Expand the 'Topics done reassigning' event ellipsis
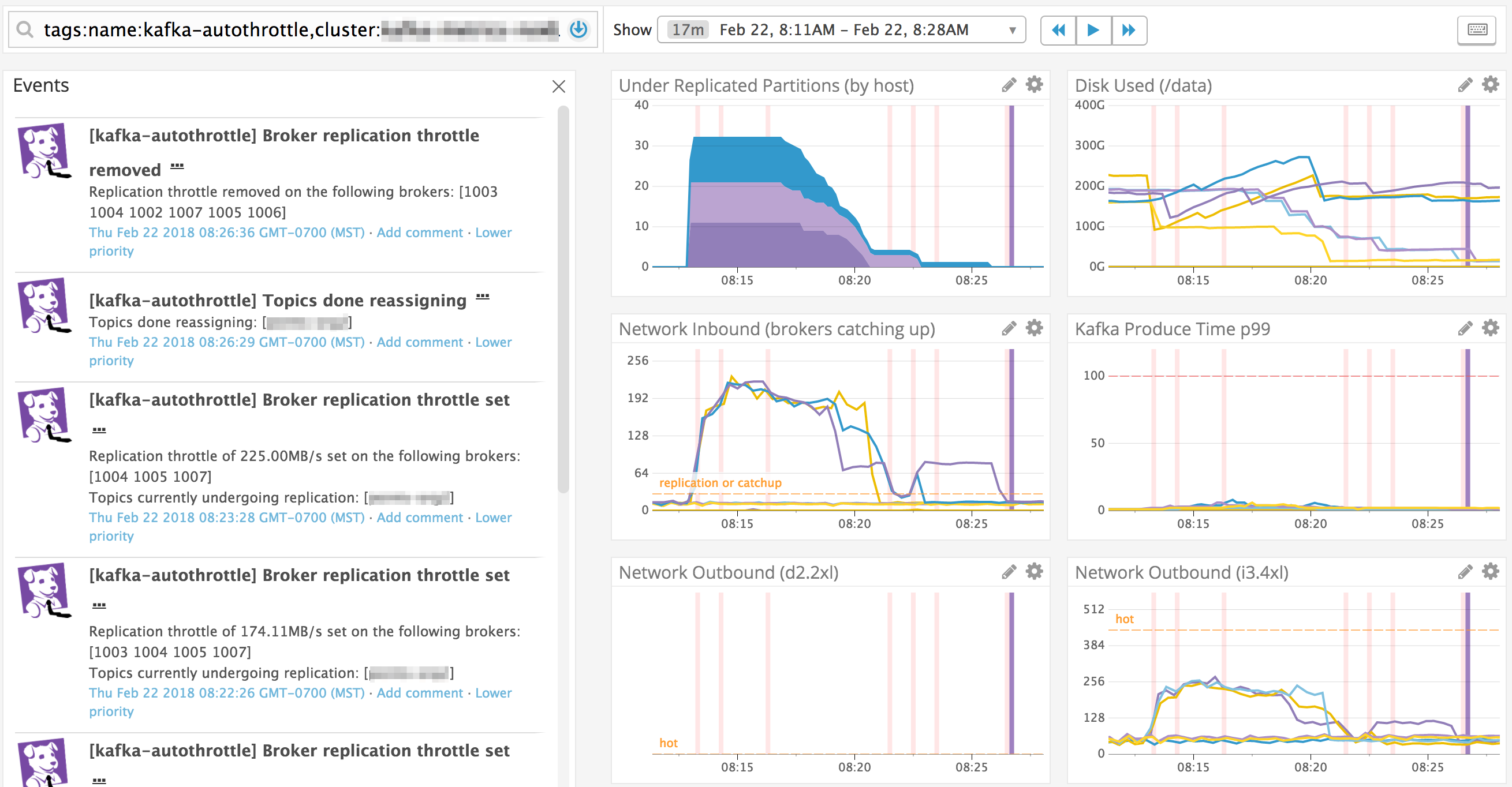This screenshot has width=1512, height=787. [x=482, y=297]
